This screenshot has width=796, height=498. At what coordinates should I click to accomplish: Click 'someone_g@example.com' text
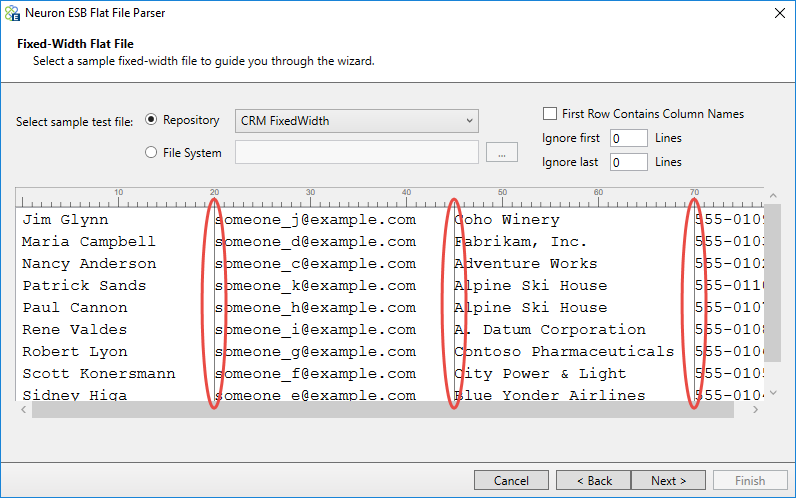(x=315, y=351)
